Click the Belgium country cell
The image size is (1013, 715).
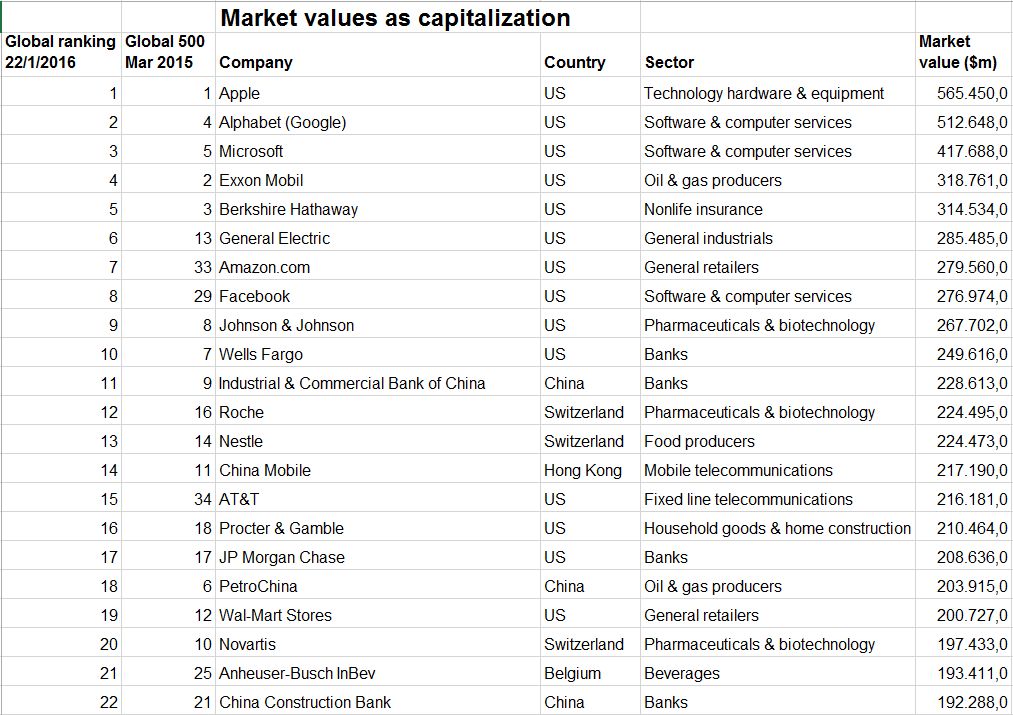click(x=590, y=673)
